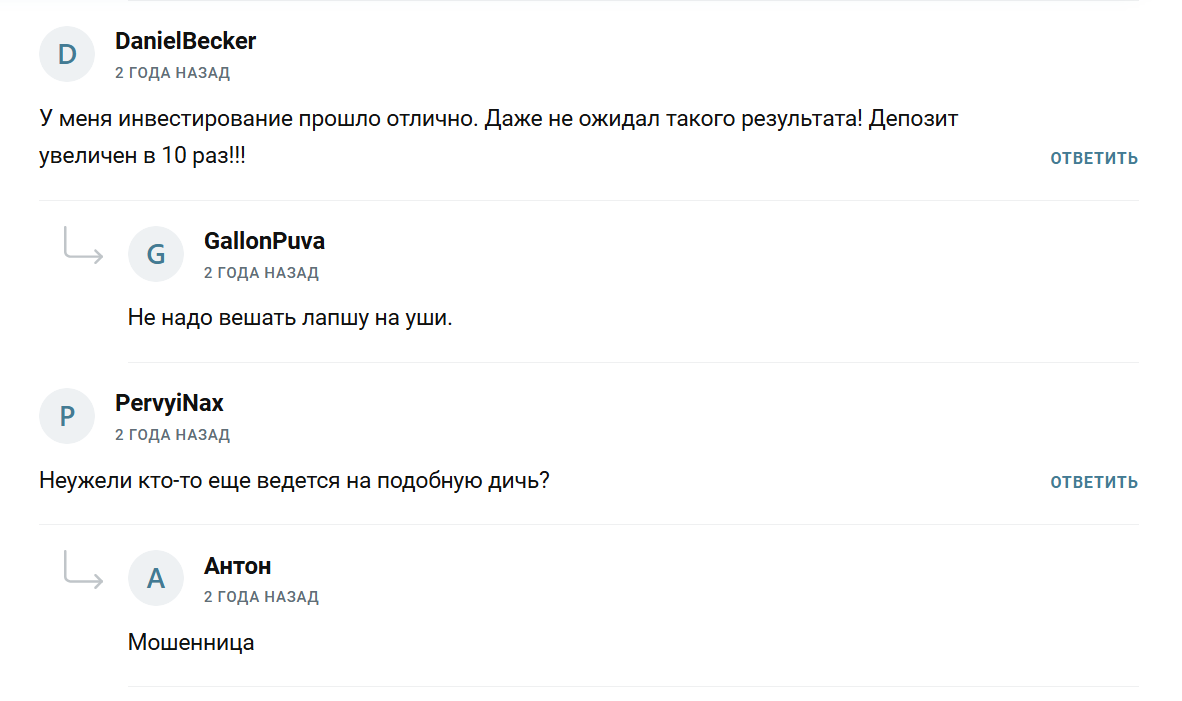This screenshot has height=701, width=1182.
Task: Click the timestamp under GallonPuva
Action: coord(261,273)
